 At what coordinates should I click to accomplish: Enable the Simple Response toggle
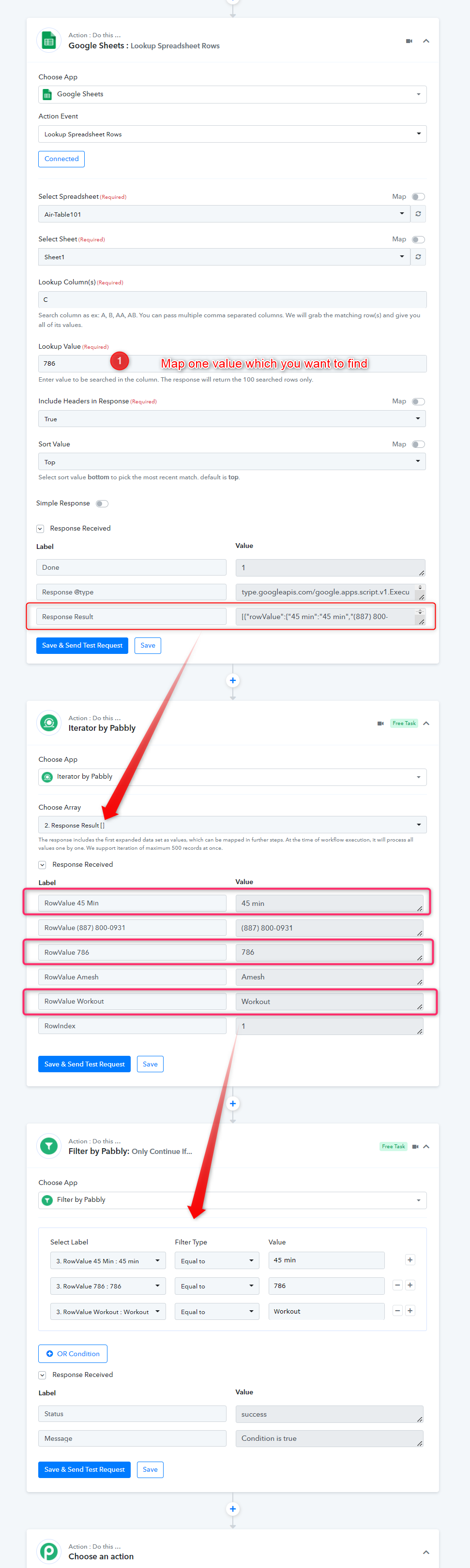(102, 503)
